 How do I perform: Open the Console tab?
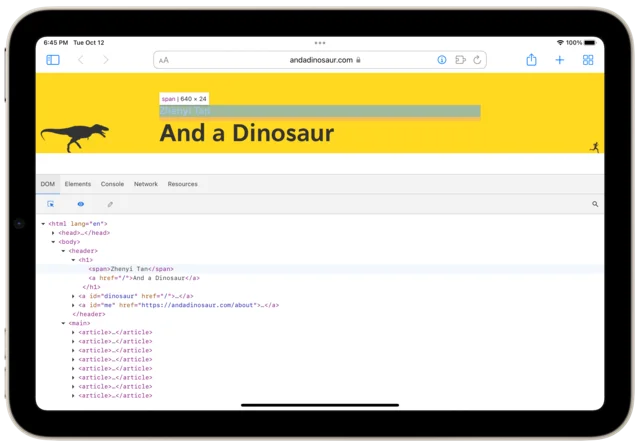pyautogui.click(x=112, y=184)
